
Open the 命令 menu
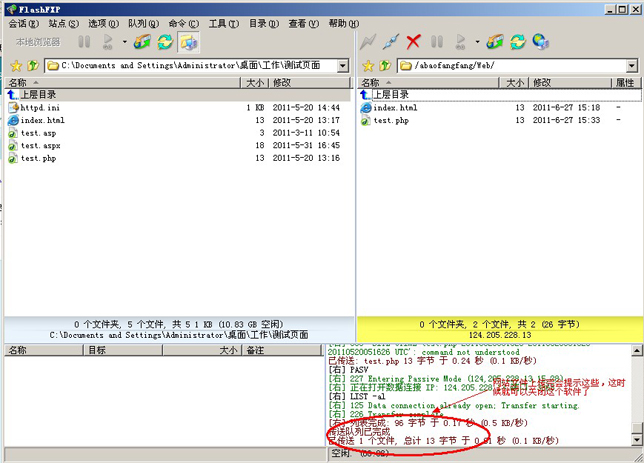coord(184,24)
